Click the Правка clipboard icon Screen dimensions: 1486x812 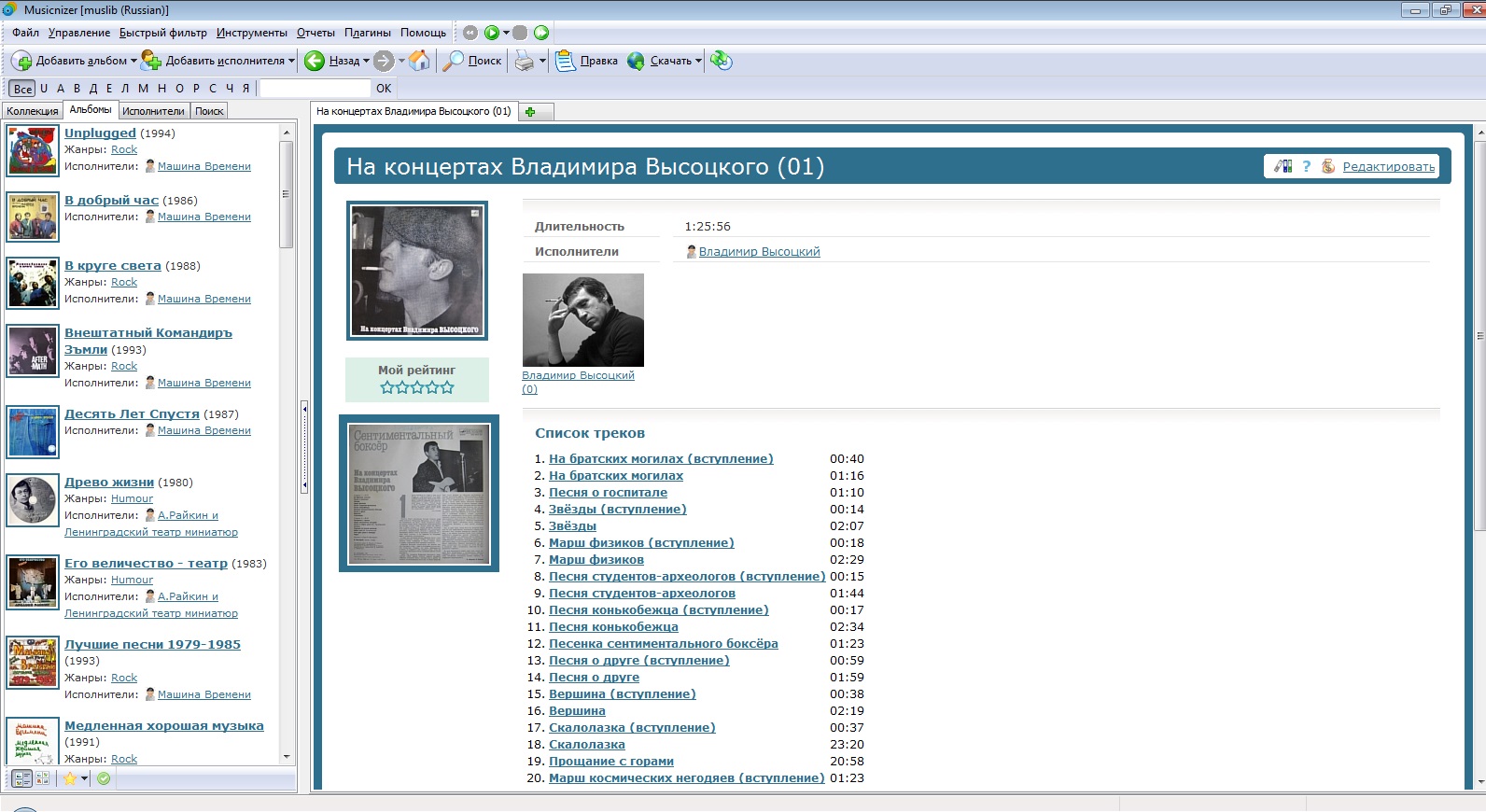point(565,61)
